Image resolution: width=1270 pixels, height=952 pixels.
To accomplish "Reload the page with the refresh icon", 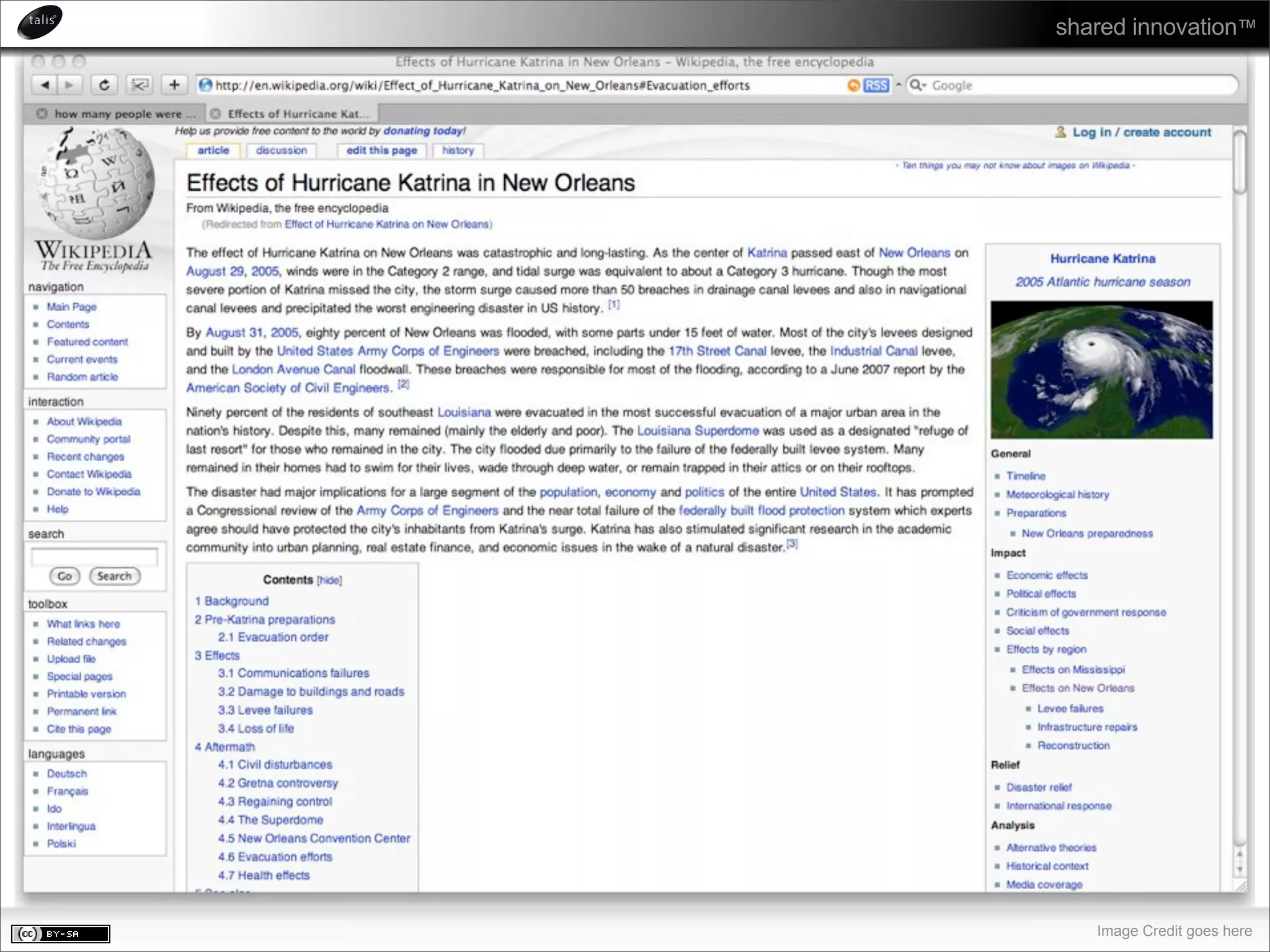I will [104, 85].
